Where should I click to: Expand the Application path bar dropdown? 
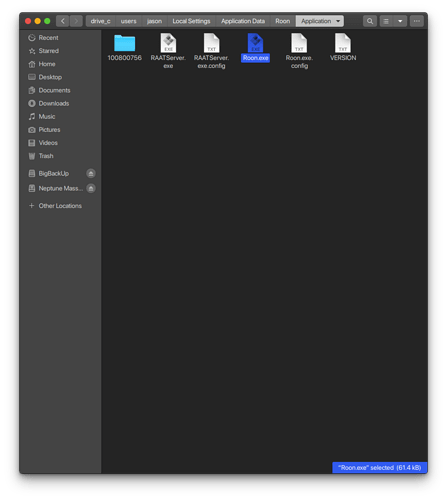tap(338, 21)
